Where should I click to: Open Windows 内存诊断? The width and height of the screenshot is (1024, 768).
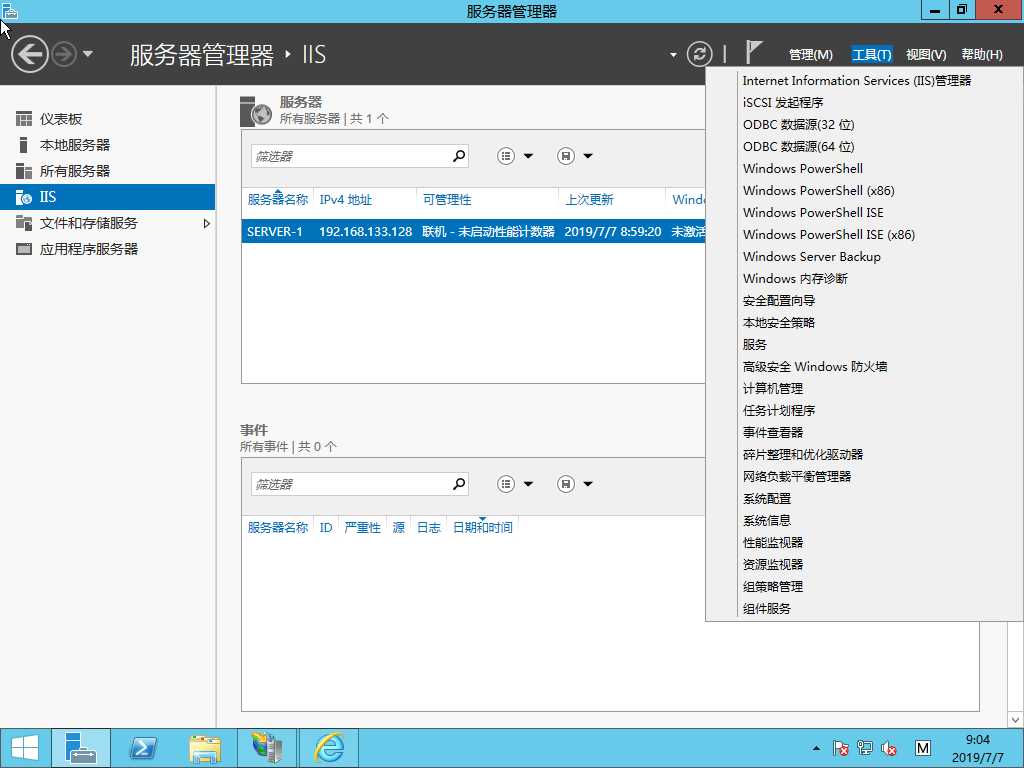[795, 279]
